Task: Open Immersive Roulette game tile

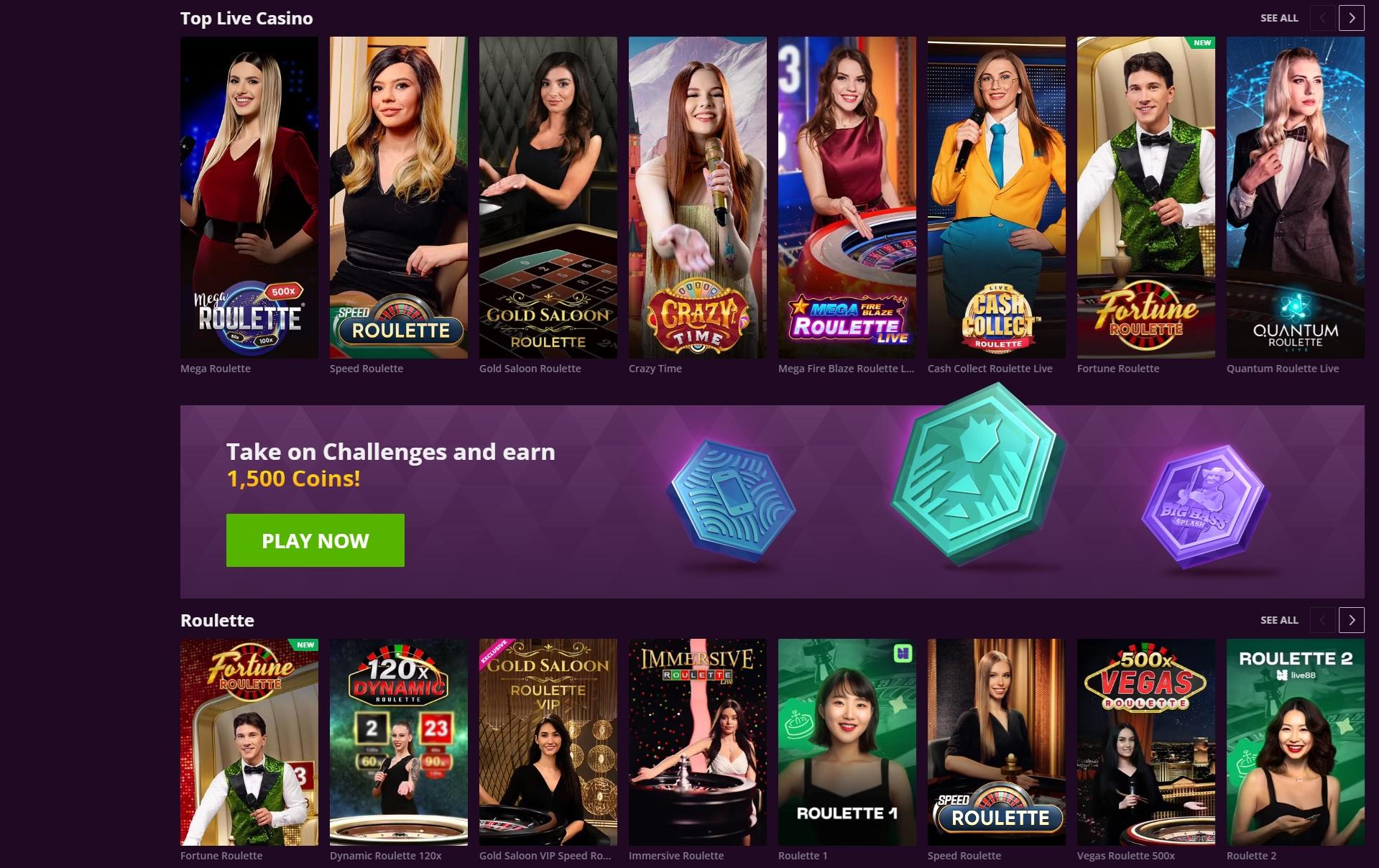Action: [x=697, y=742]
